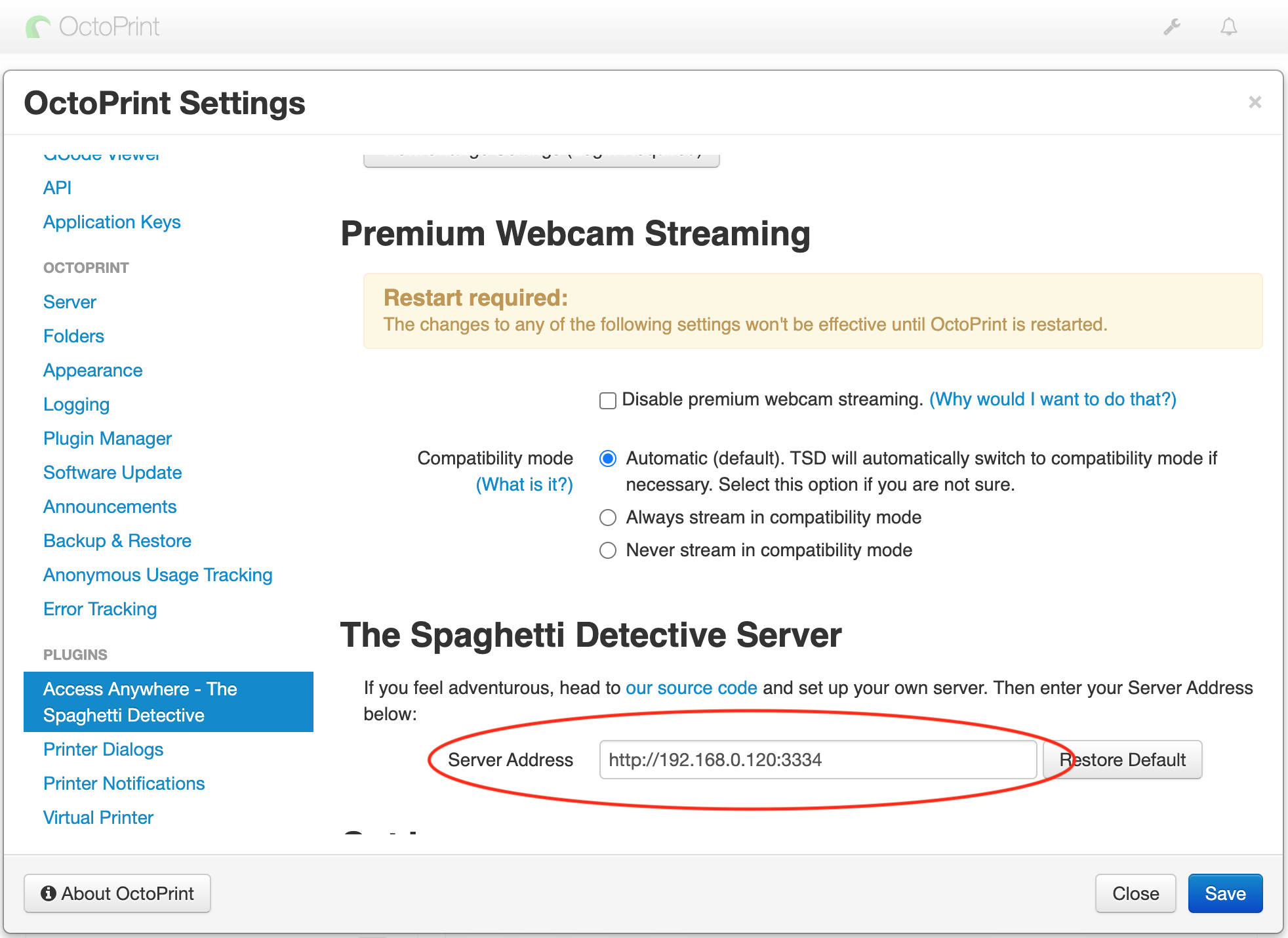
Task: Go to Backup & Restore settings
Action: pos(117,540)
